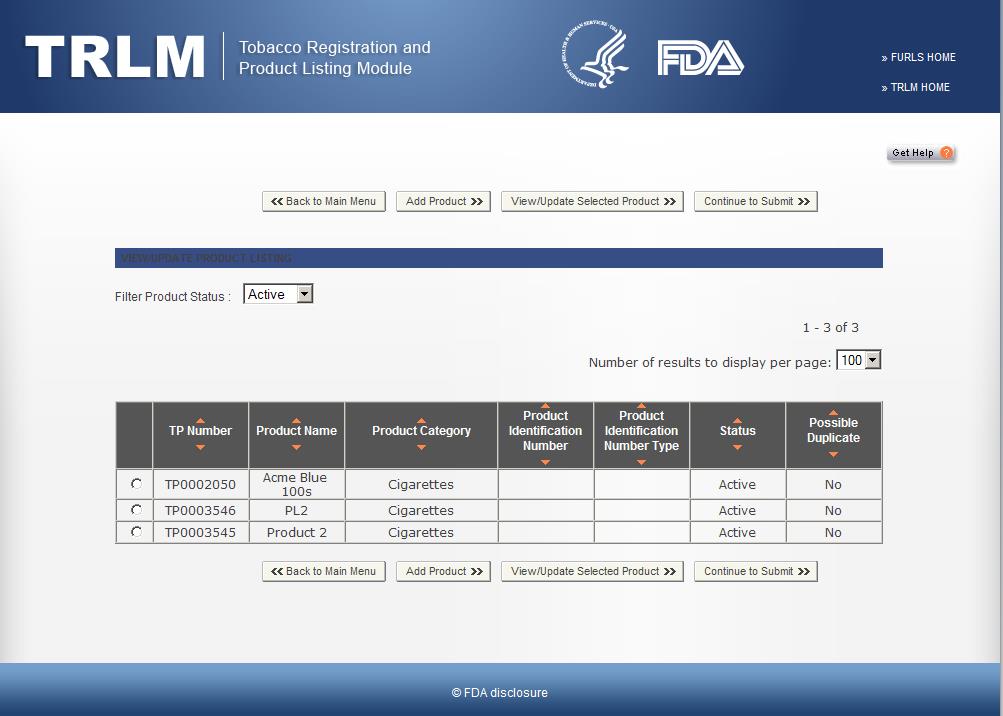
Task: Open FDA disclosure footer link
Action: [x=500, y=693]
